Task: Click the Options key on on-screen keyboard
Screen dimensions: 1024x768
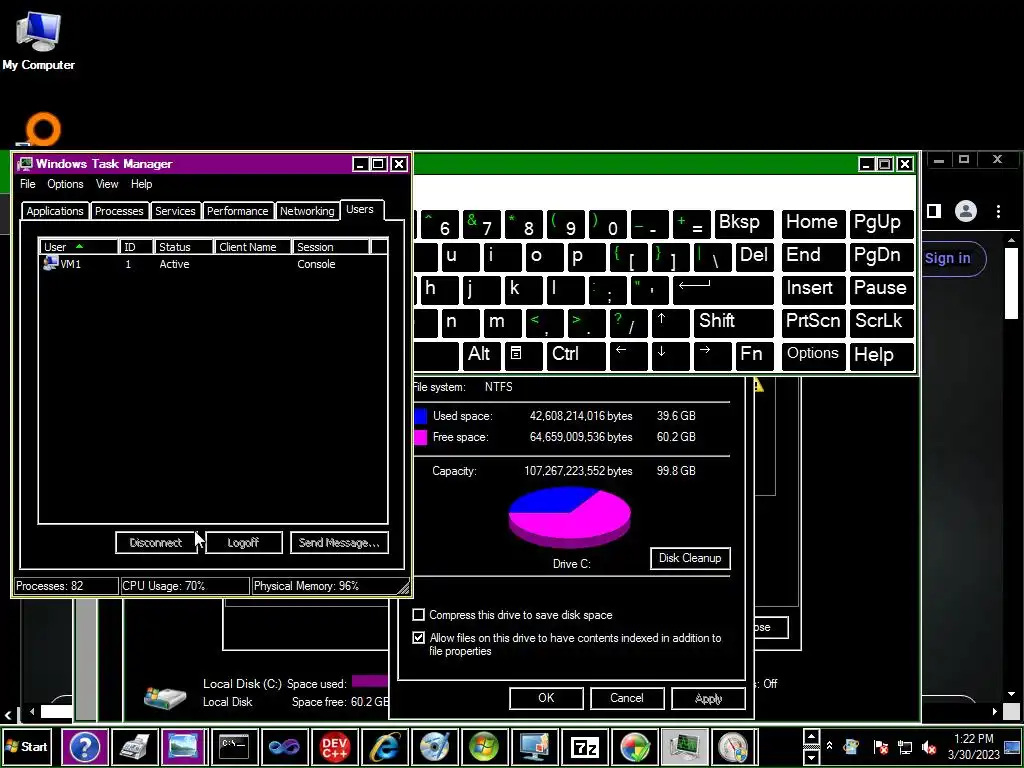Action: (x=813, y=355)
